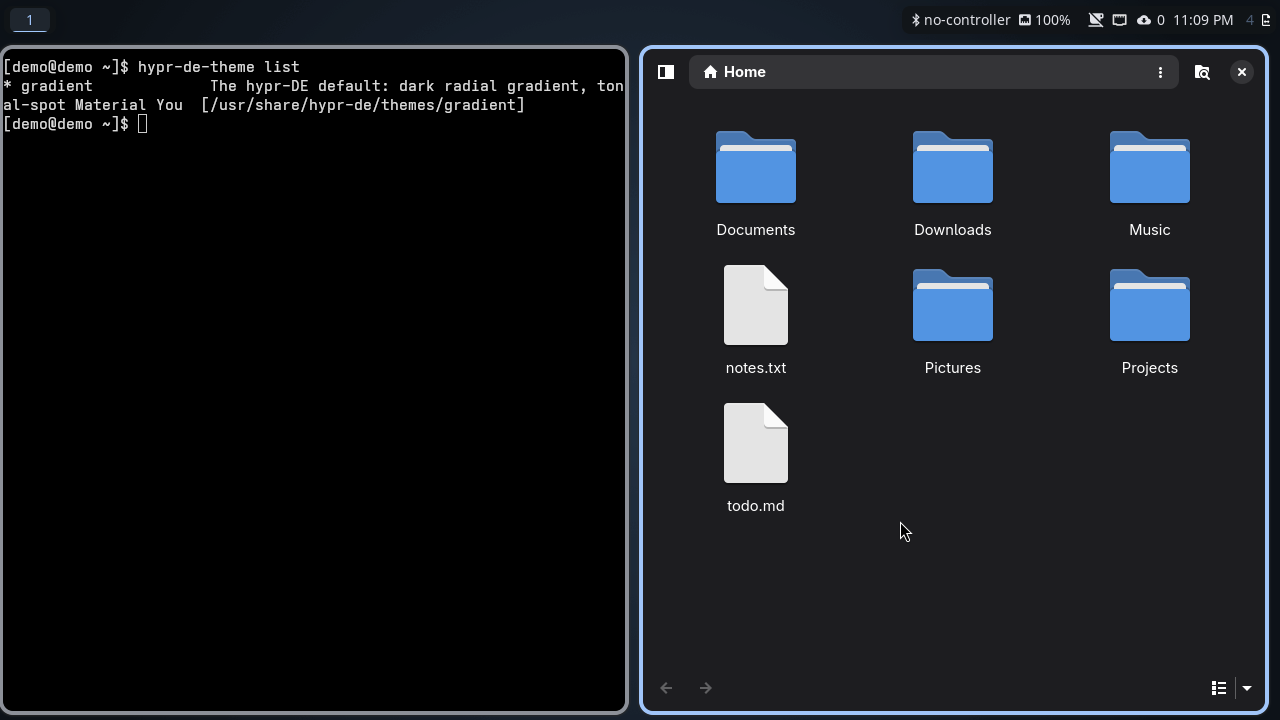Select the Pictures folder
1280x720 pixels.
(x=953, y=321)
